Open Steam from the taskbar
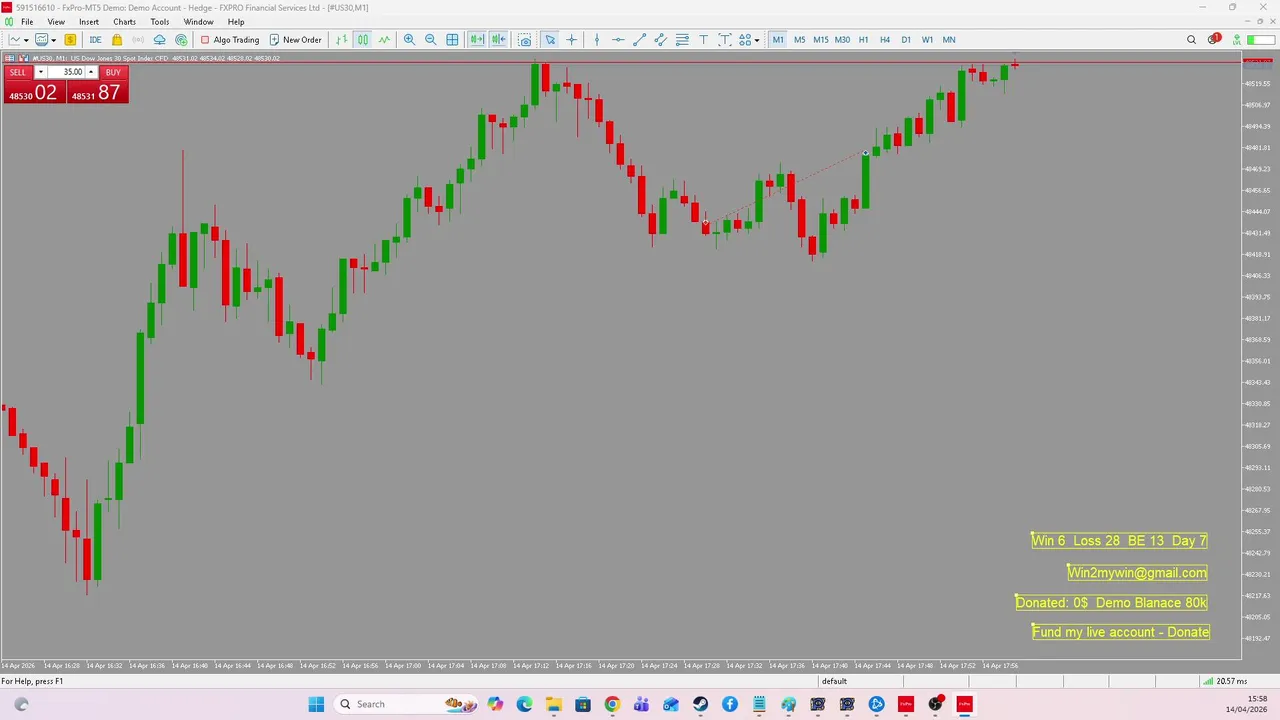This screenshot has height=720, width=1280. [x=700, y=704]
